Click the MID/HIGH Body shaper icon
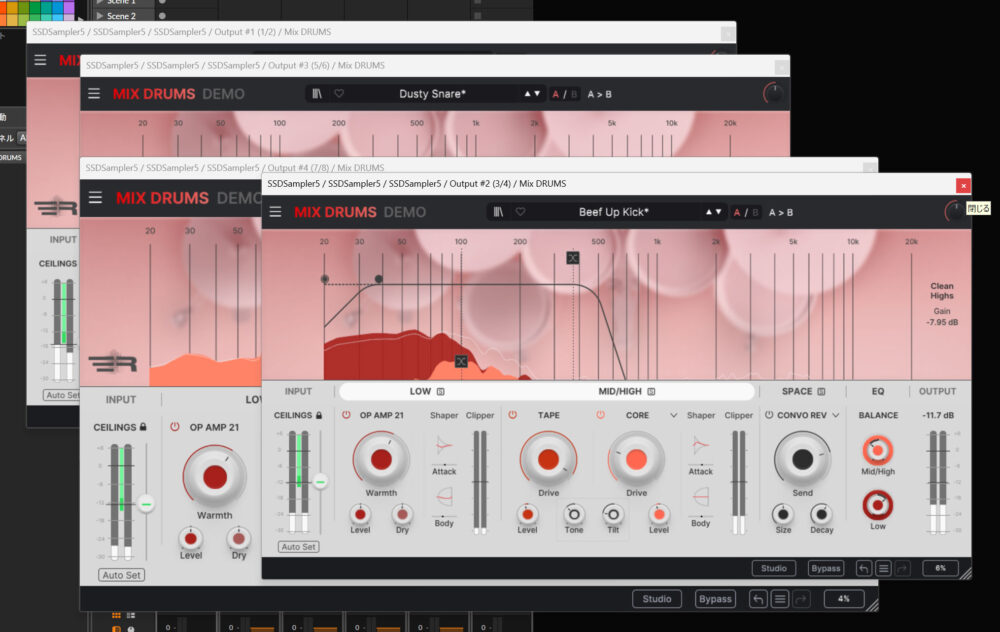 coord(700,497)
